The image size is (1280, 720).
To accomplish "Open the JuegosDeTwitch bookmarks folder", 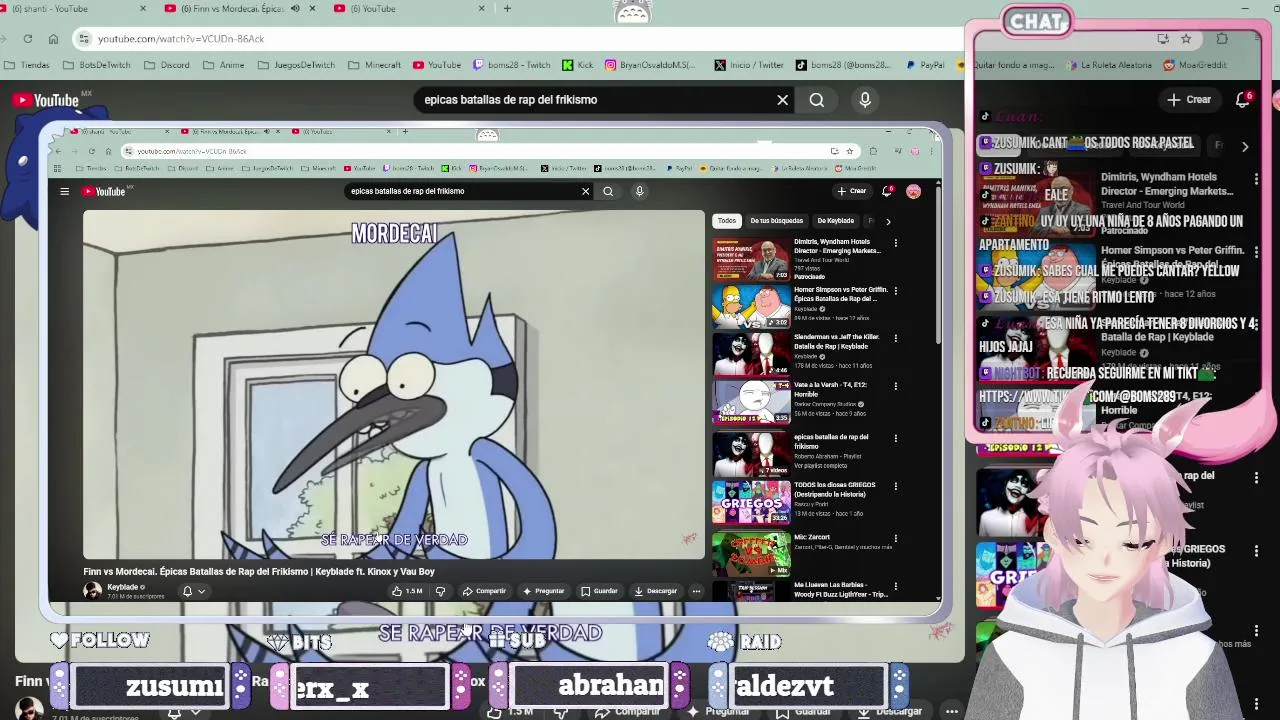I will [296, 65].
